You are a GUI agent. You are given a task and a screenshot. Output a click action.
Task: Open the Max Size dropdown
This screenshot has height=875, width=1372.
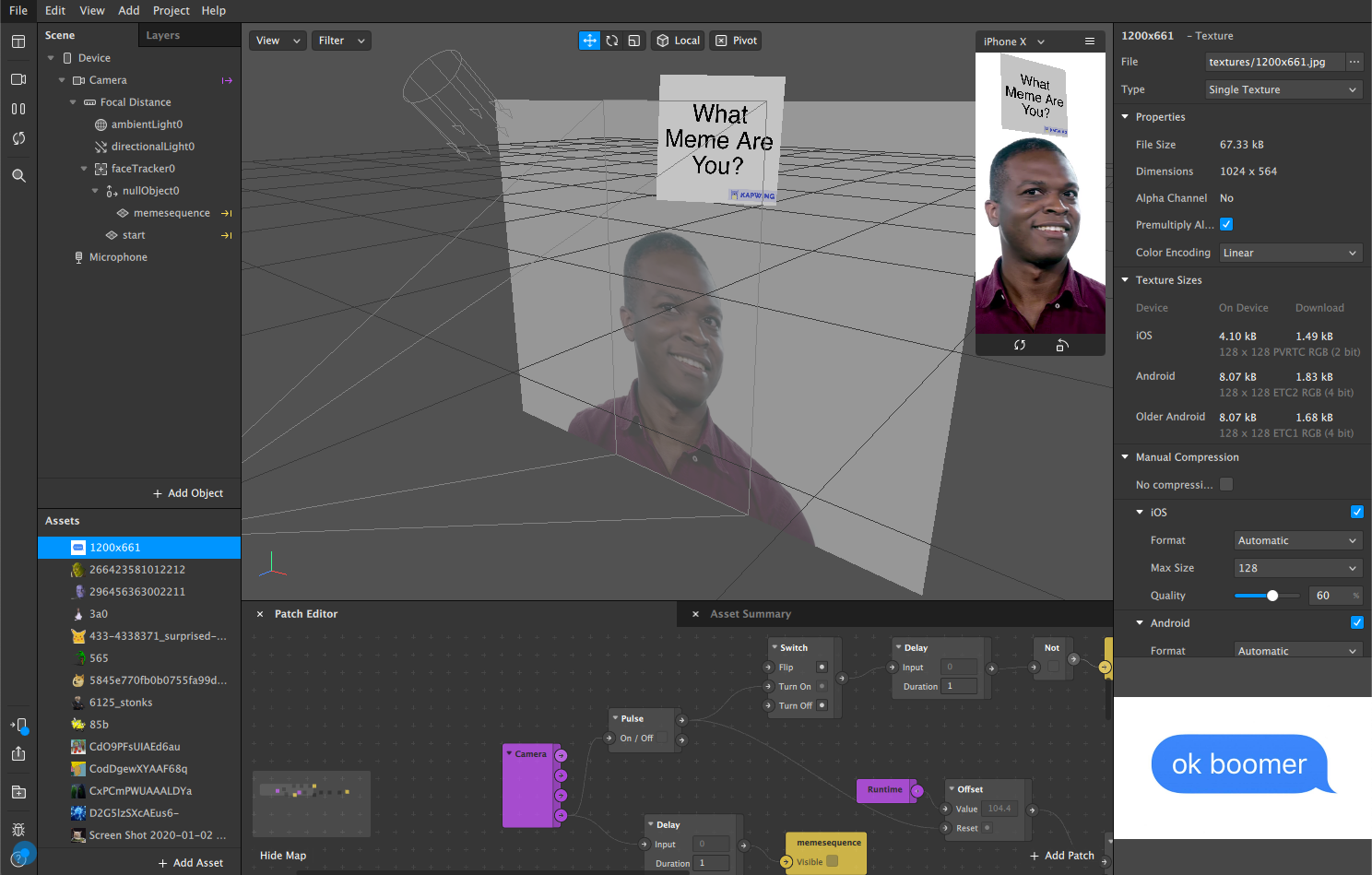[x=1297, y=568]
